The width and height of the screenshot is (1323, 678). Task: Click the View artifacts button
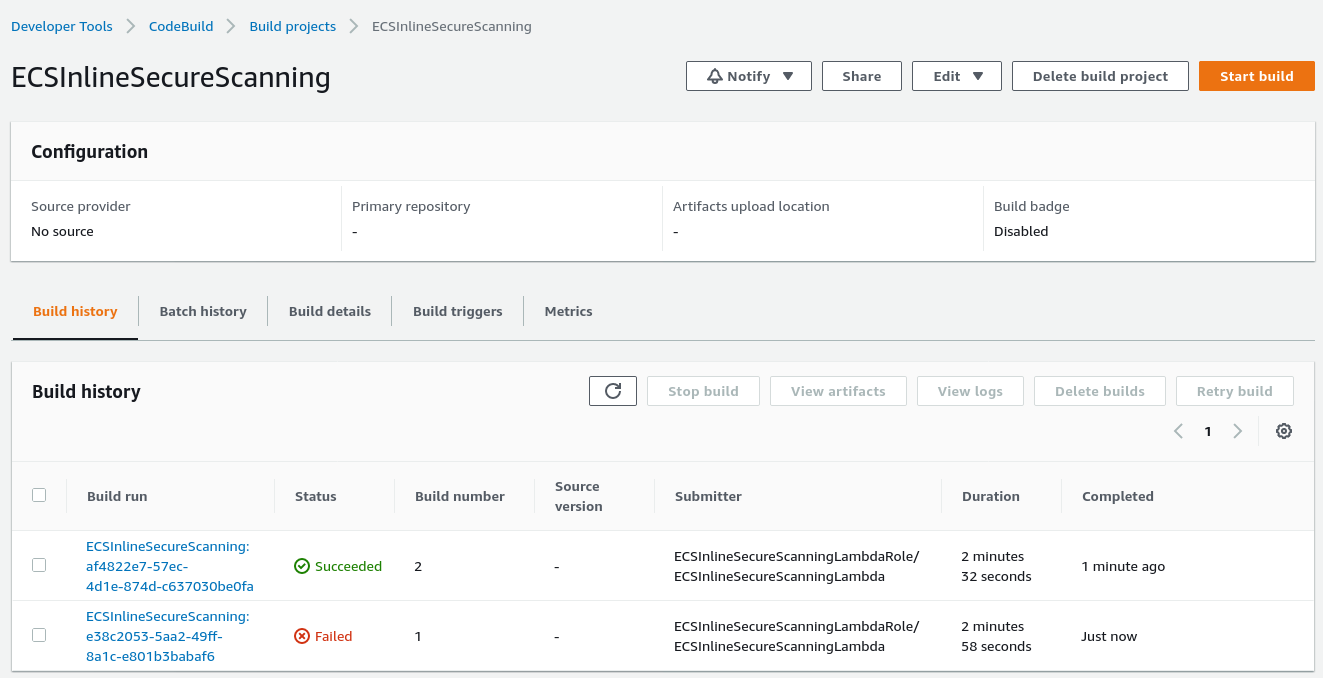(x=838, y=391)
